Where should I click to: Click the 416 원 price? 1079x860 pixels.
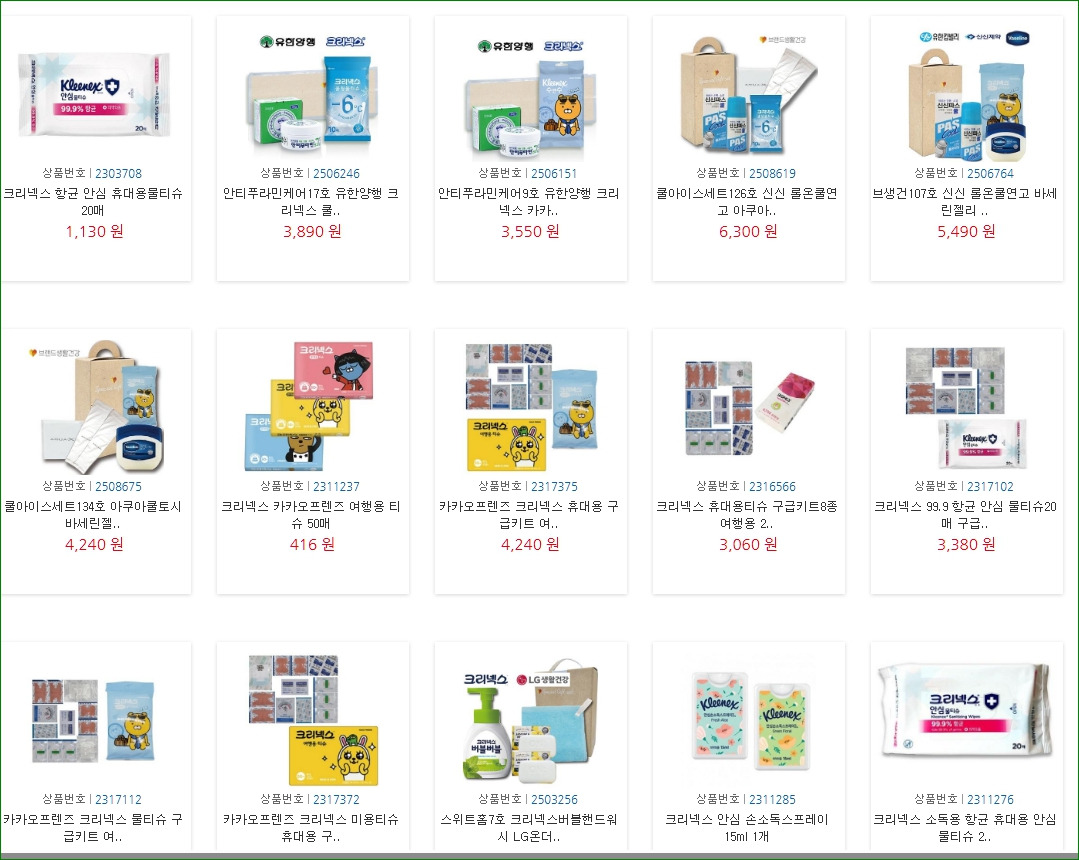point(312,544)
